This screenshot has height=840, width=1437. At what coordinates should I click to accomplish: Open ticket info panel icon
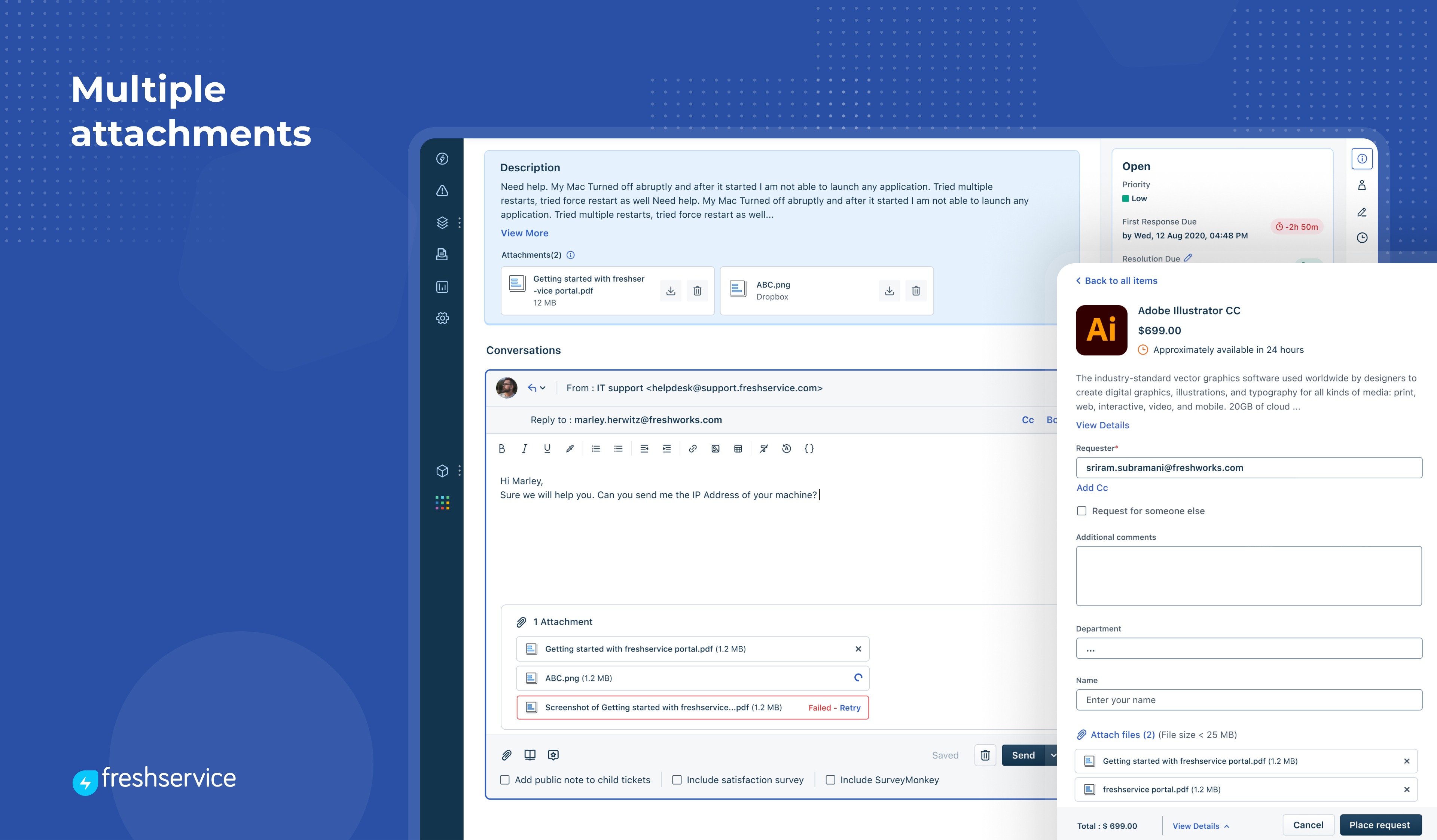tap(1362, 159)
